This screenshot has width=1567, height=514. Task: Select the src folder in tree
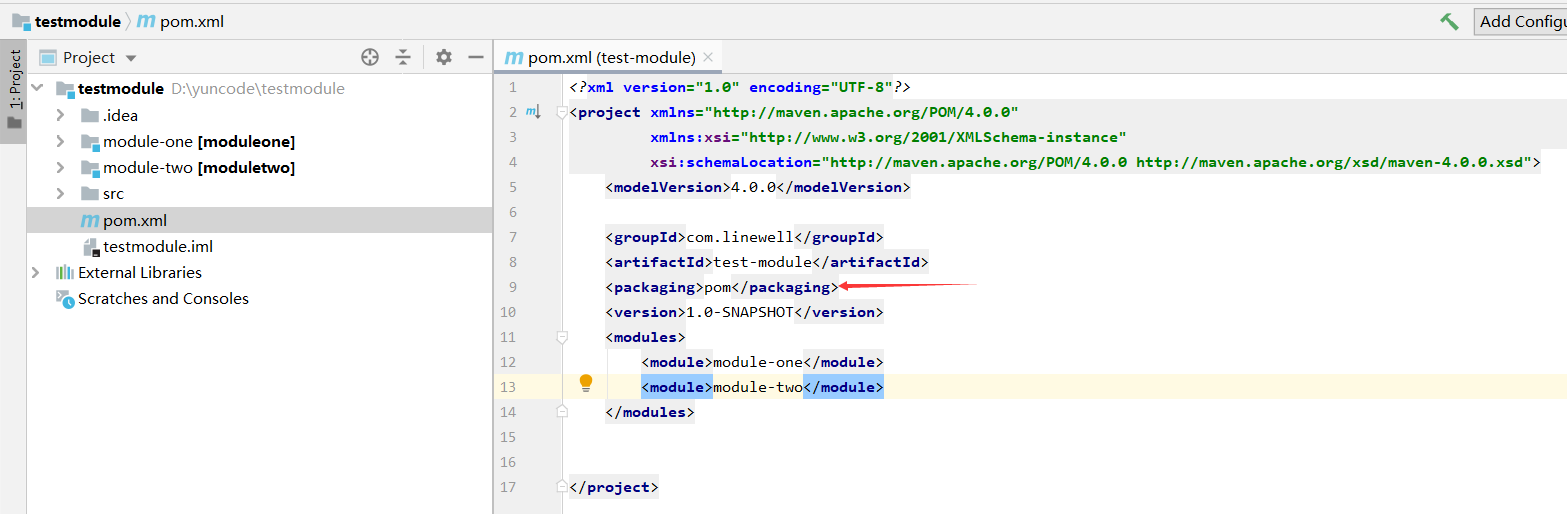(113, 193)
